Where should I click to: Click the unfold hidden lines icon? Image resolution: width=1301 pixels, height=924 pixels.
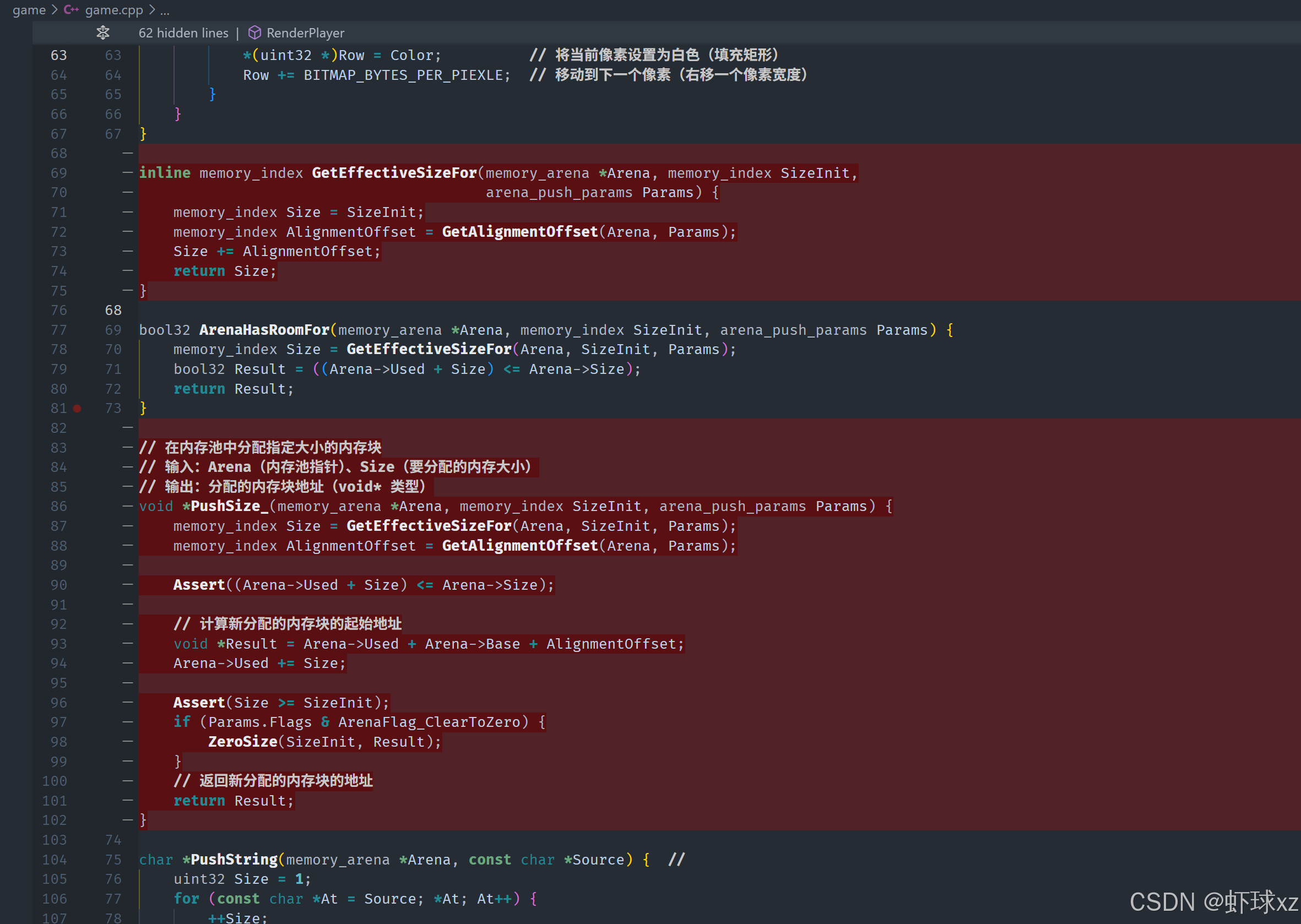pyautogui.click(x=103, y=33)
